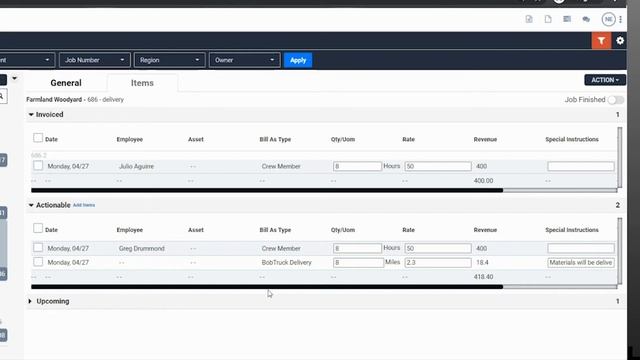Click the small caret left of General tab
The height and width of the screenshot is (360, 640).
15,78
